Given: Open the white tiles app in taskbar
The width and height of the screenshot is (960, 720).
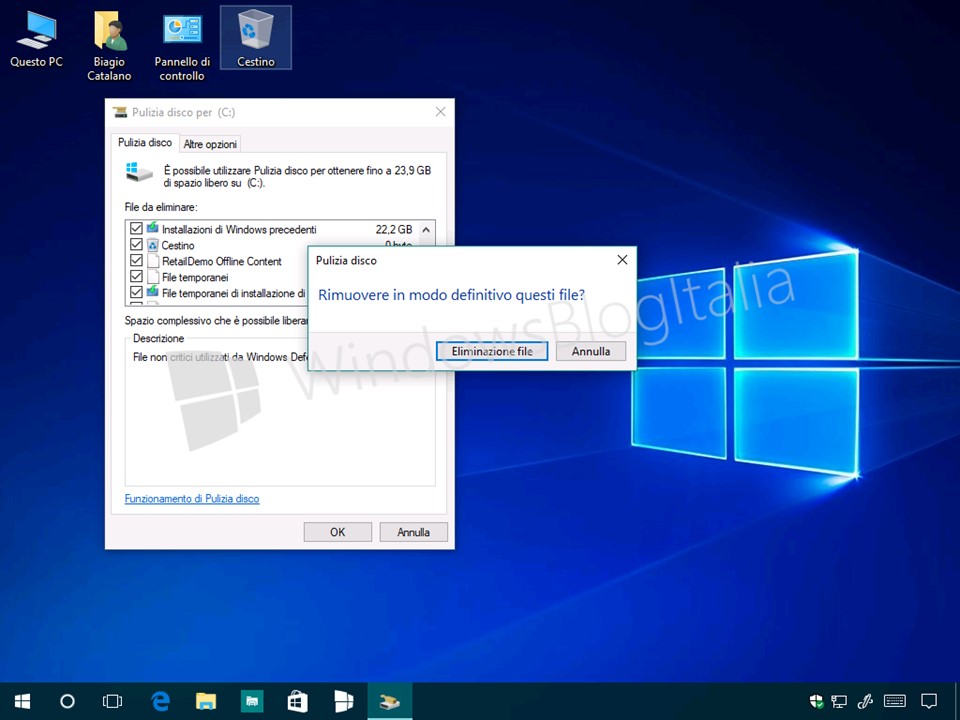Looking at the screenshot, I should [x=343, y=701].
